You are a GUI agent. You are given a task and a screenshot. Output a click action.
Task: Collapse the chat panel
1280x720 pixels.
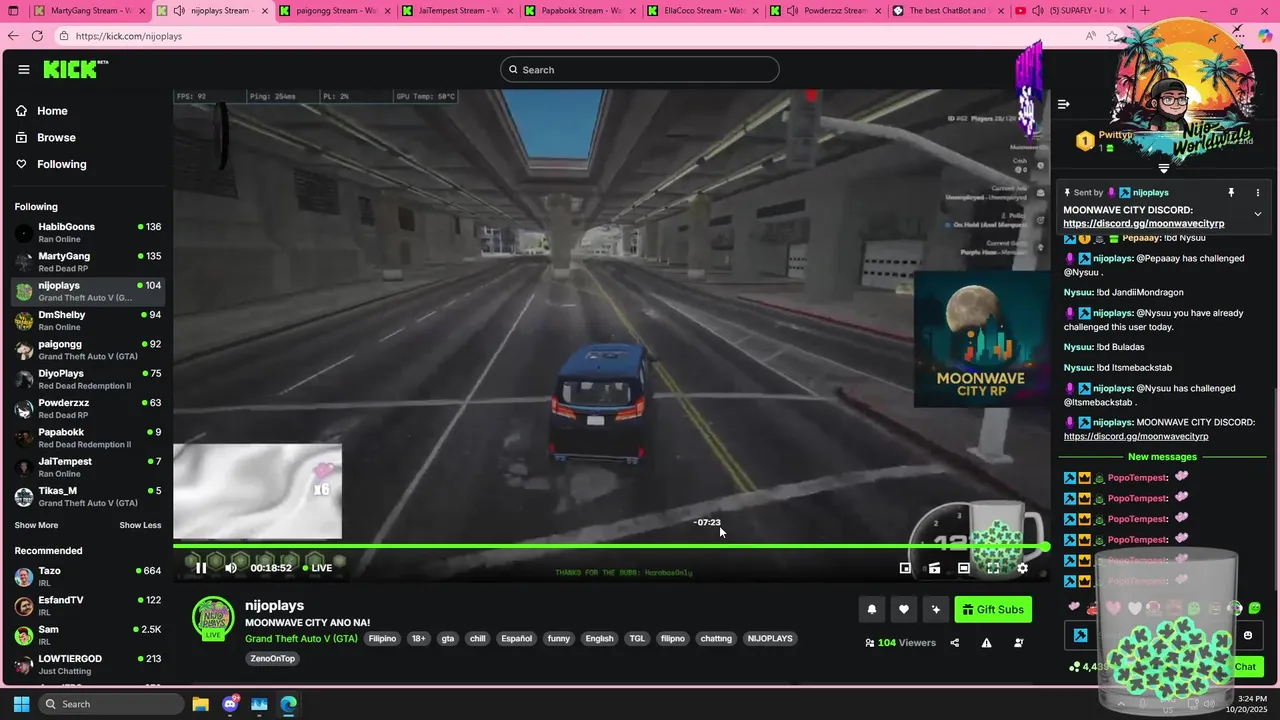coord(1064,104)
